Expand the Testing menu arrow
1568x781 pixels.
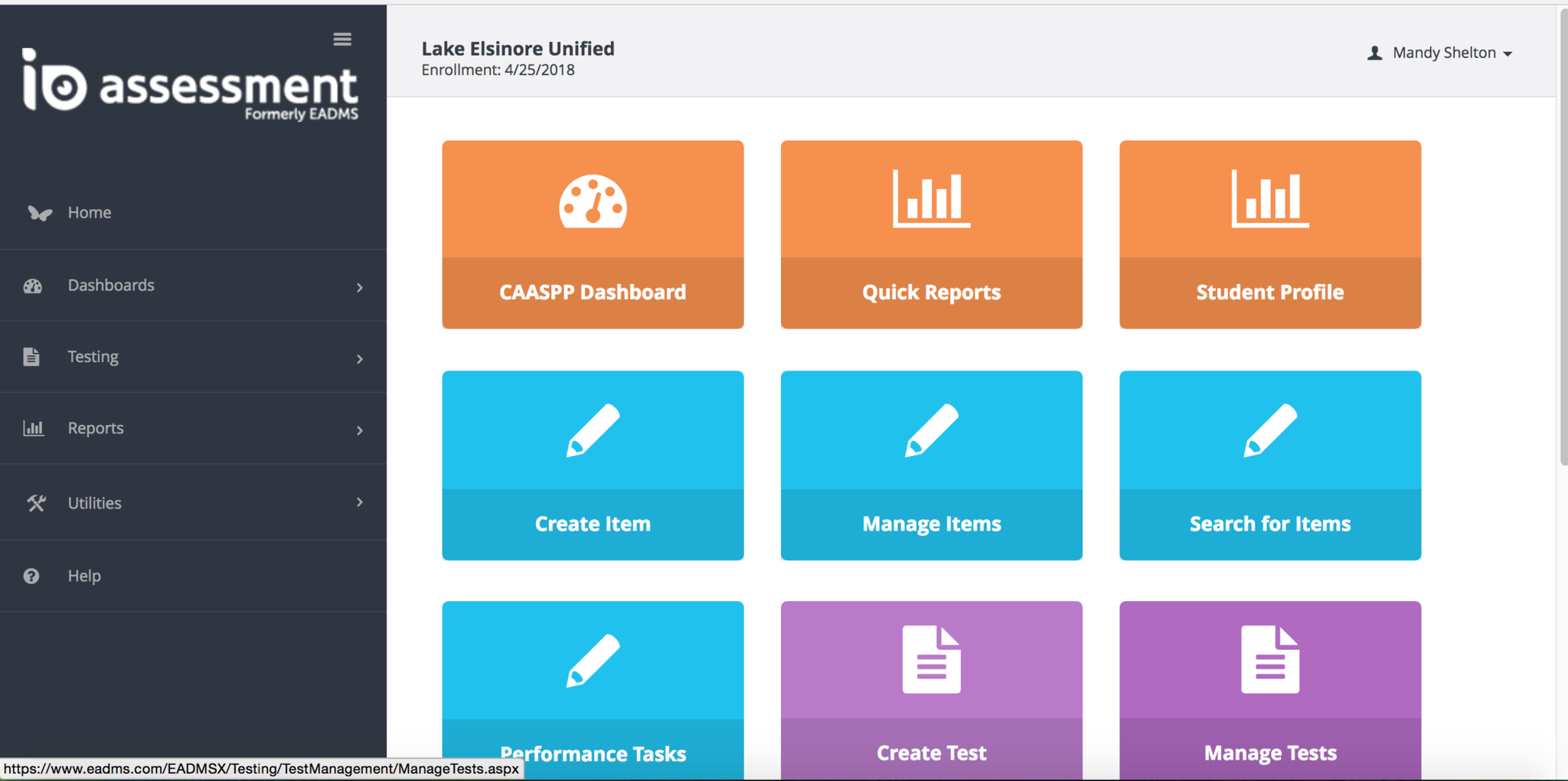coord(359,358)
